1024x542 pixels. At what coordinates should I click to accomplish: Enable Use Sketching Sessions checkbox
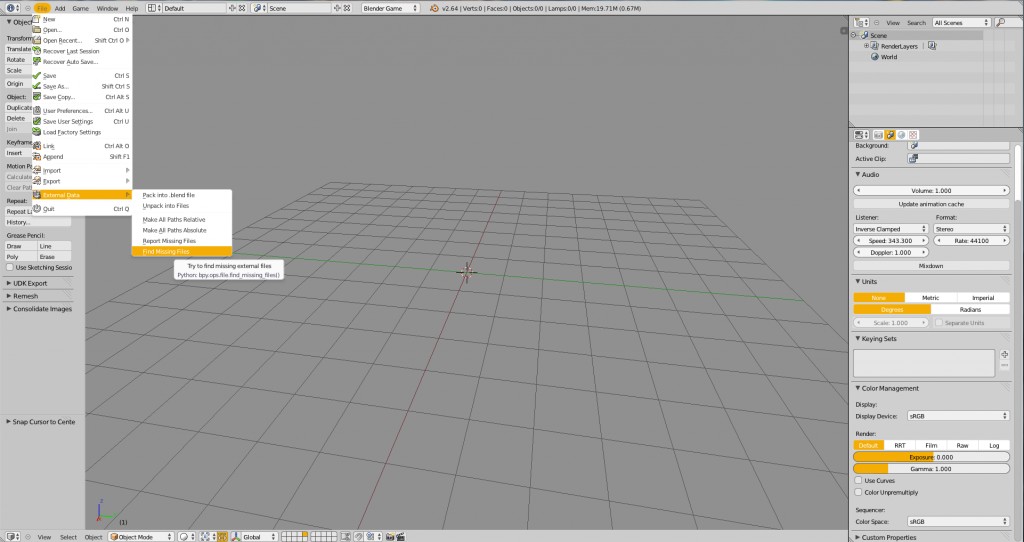pos(11,268)
